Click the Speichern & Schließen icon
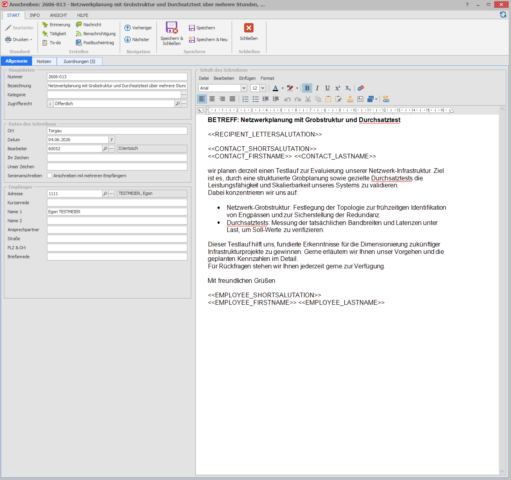The width and height of the screenshot is (511, 480). coord(172,28)
